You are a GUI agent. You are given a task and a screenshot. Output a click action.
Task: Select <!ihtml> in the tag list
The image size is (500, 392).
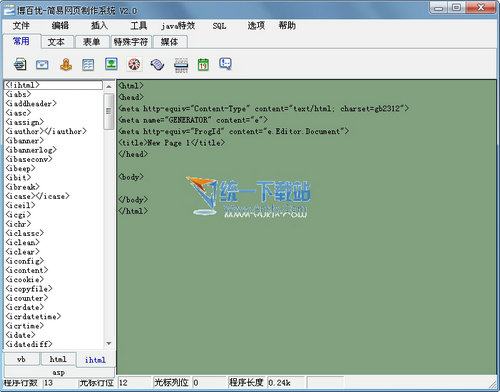pyautogui.click(x=53, y=85)
